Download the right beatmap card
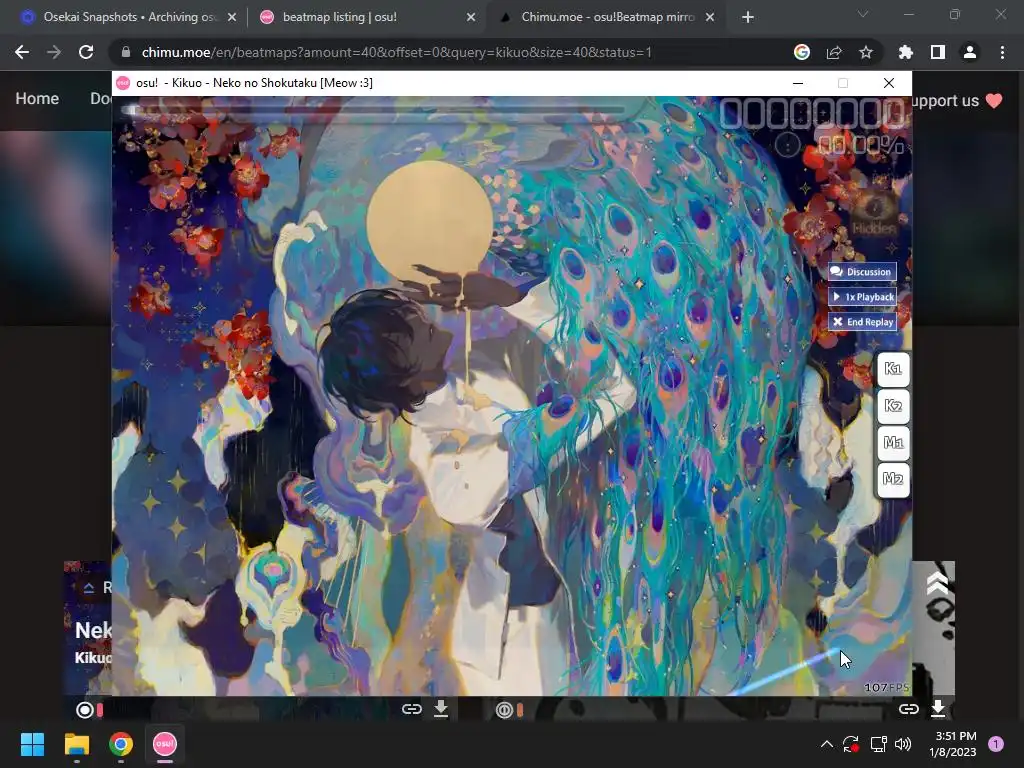Screen dimensions: 1024x768 (938, 709)
